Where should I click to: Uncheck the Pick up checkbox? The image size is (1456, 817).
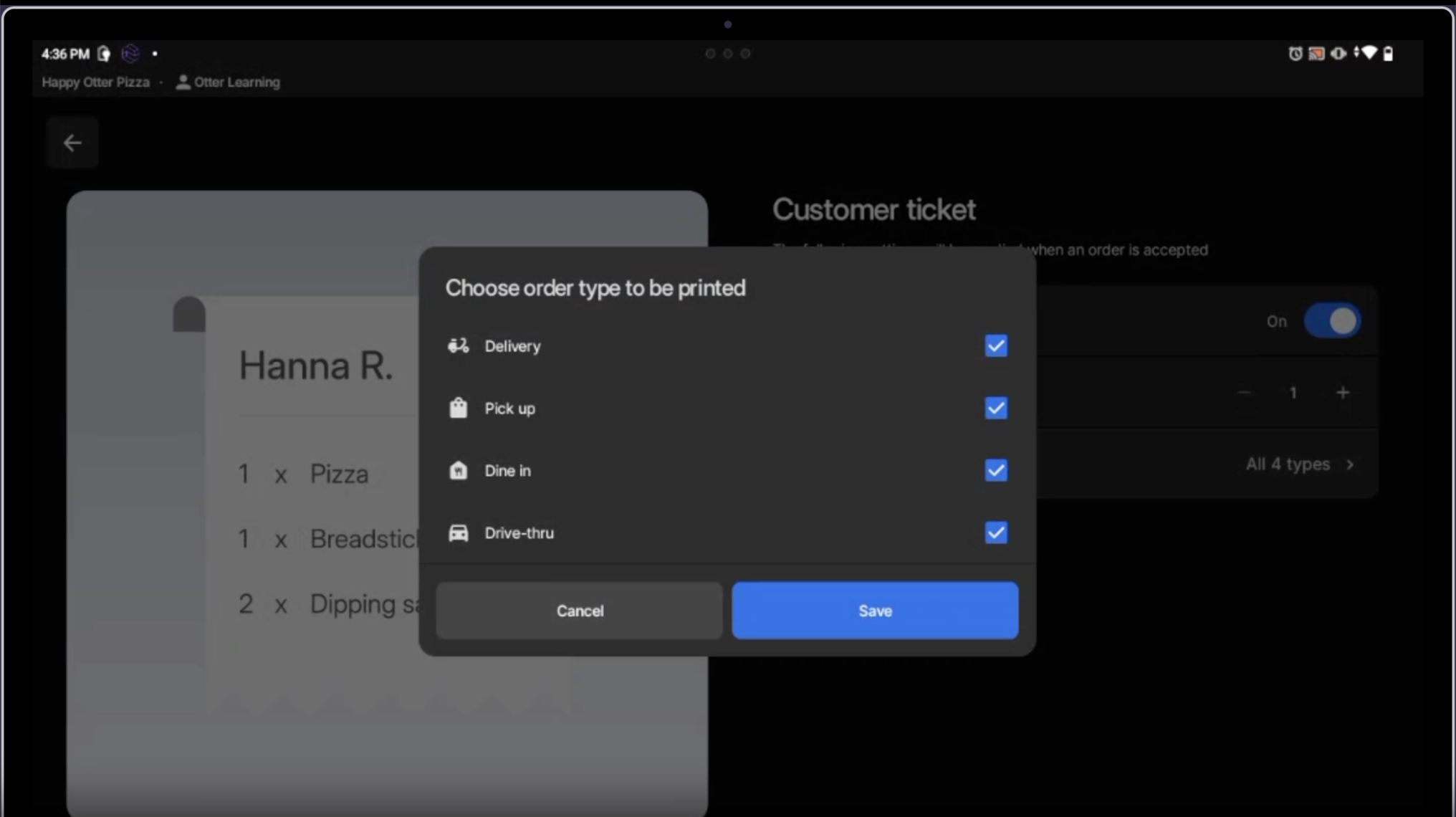coord(996,408)
